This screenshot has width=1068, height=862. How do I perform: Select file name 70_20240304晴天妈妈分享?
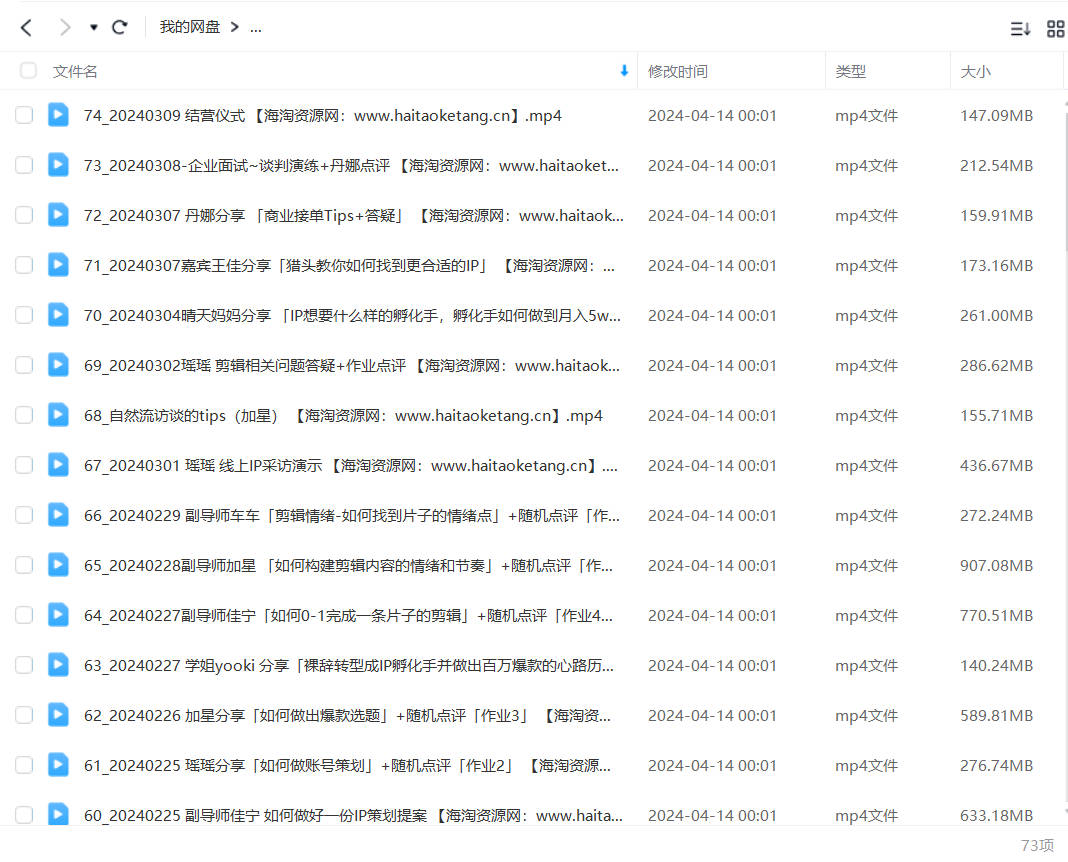(x=352, y=316)
